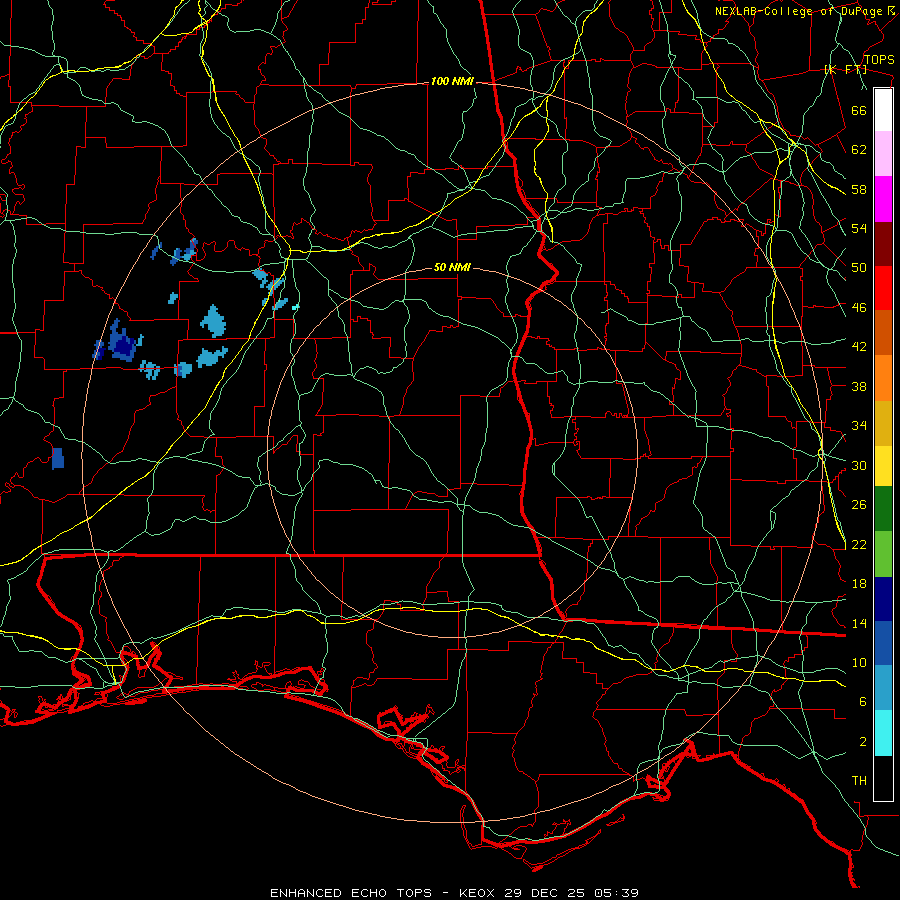Click the light green 26 kft legend swatch
Viewport: 900px width, 900px height.
883,554
